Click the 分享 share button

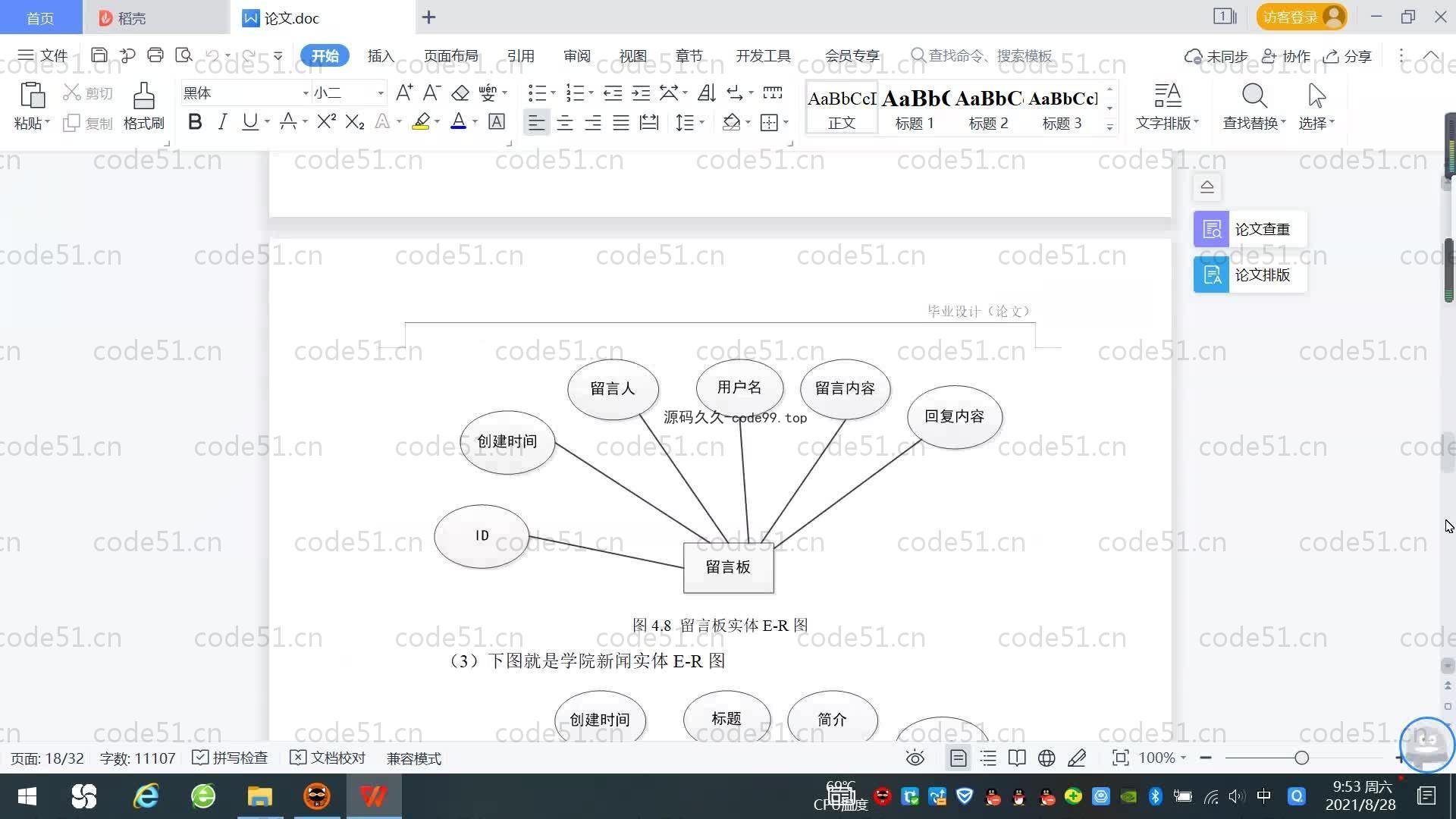click(1348, 56)
